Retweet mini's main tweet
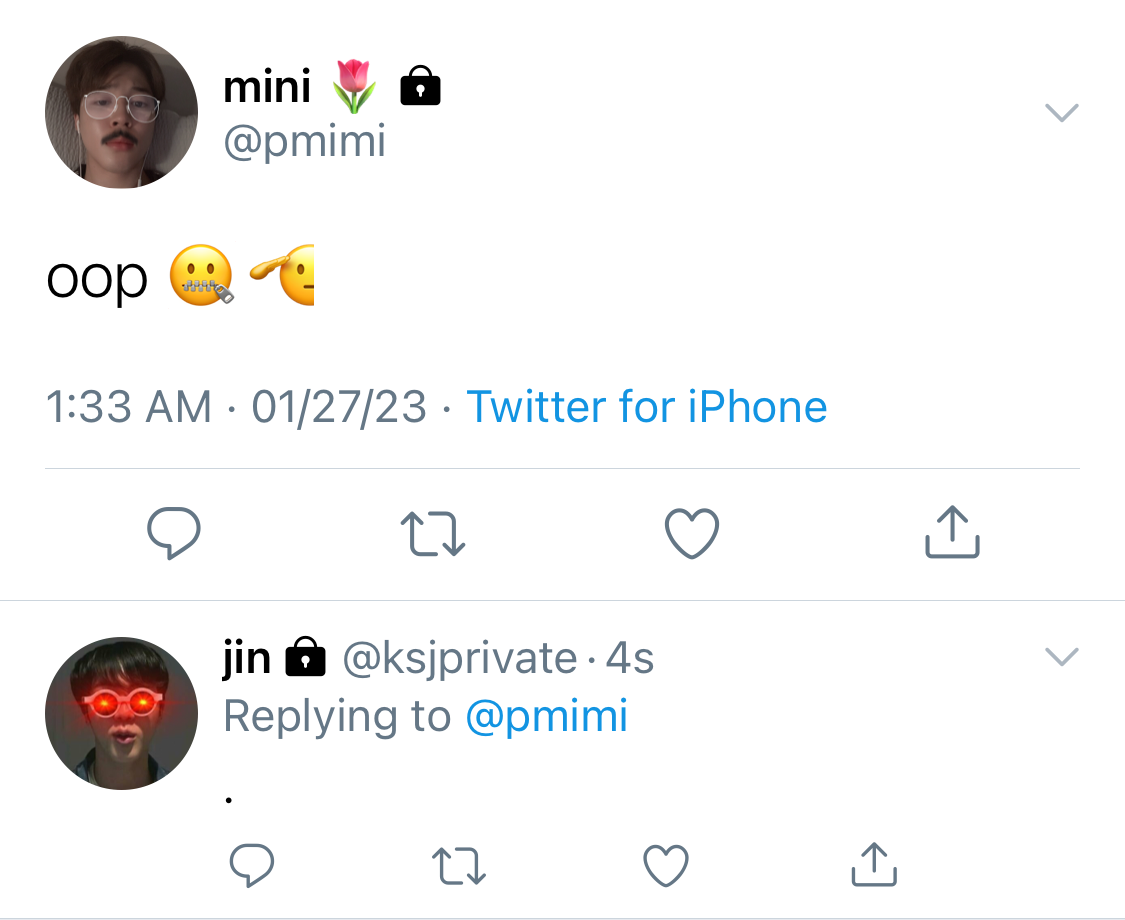This screenshot has width=1125, height=920. pos(433,533)
